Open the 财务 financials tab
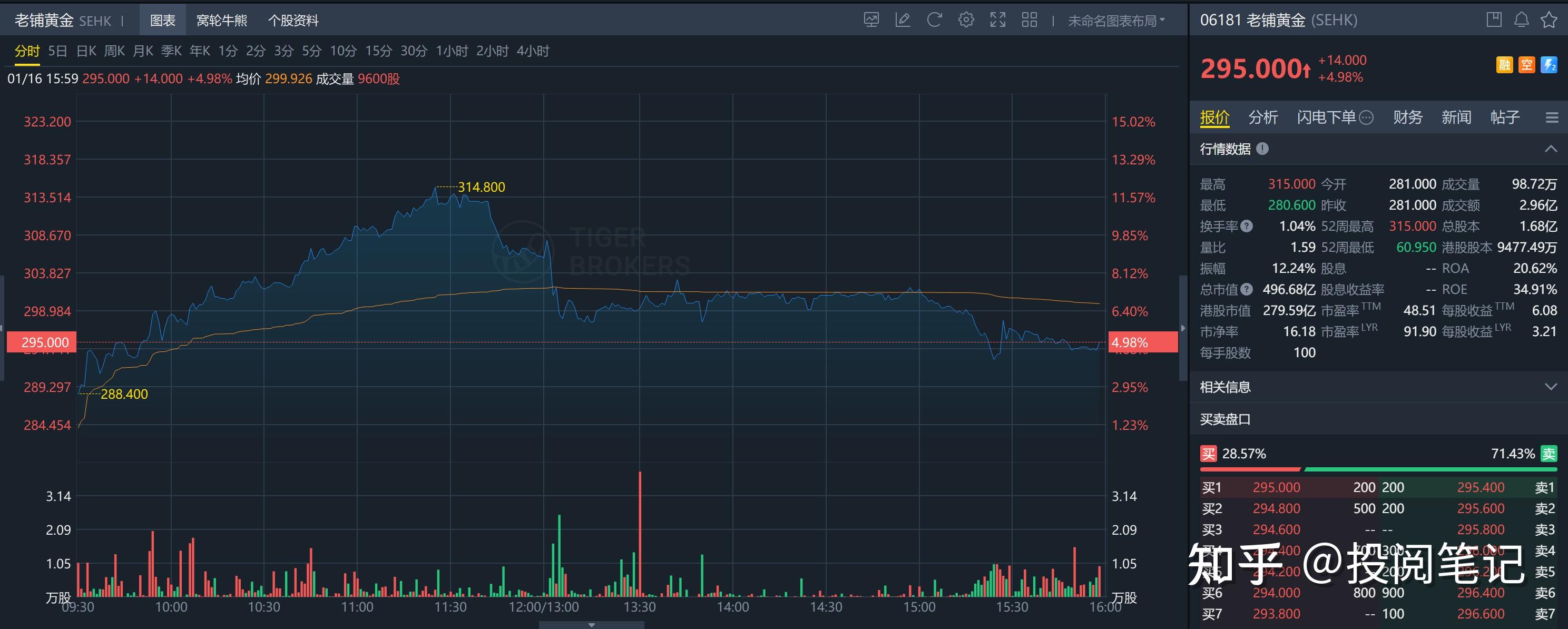Image resolution: width=1568 pixels, height=629 pixels. (1408, 117)
